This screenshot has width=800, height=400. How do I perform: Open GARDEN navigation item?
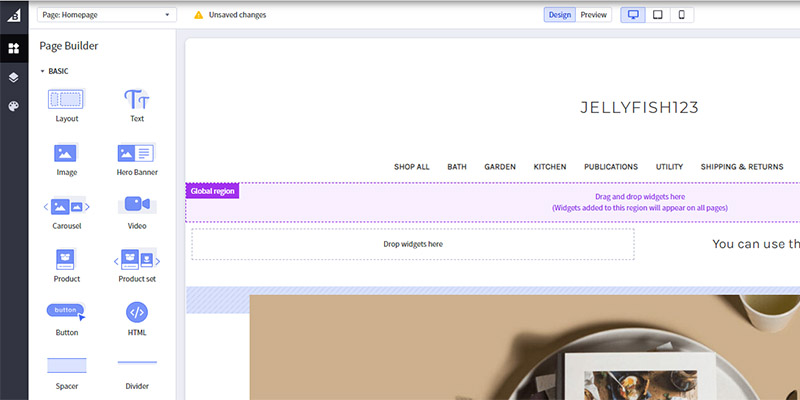[500, 167]
